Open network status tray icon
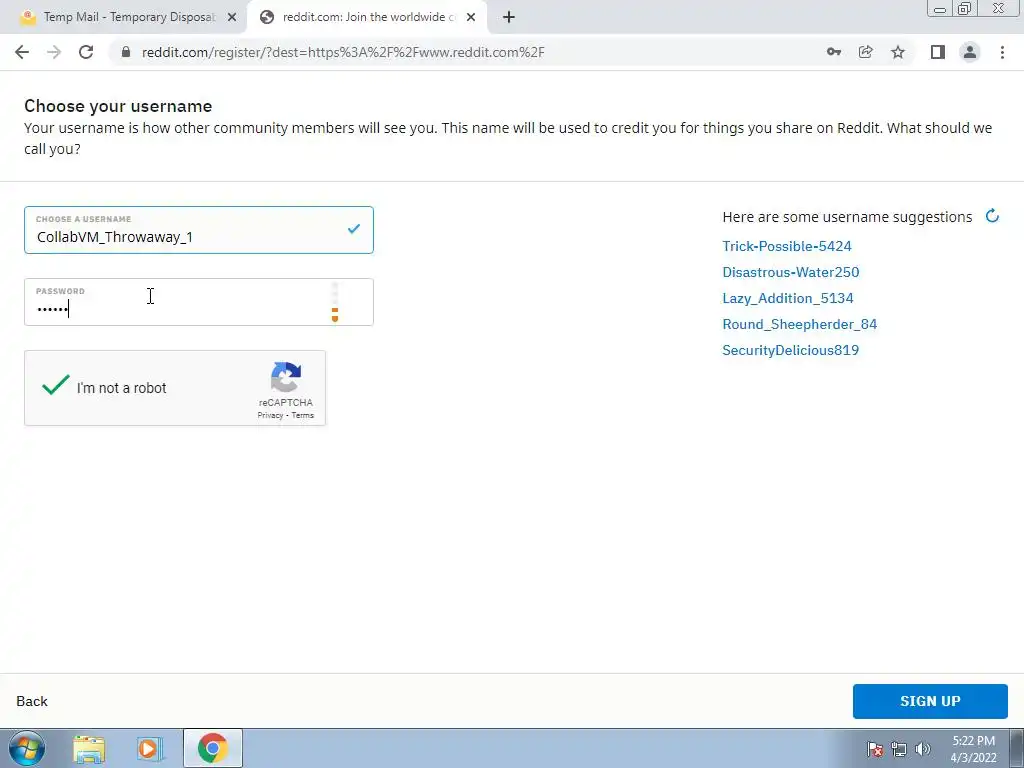1024x768 pixels. 899,750
